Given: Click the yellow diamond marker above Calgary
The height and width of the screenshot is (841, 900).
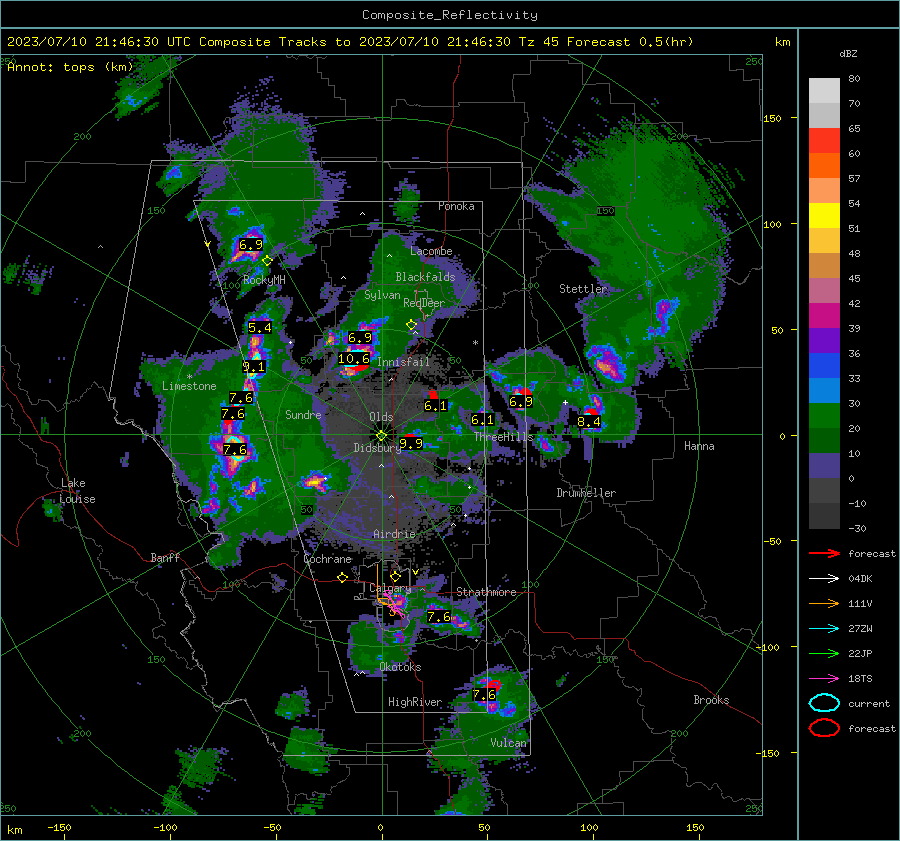Looking at the screenshot, I should [395, 576].
